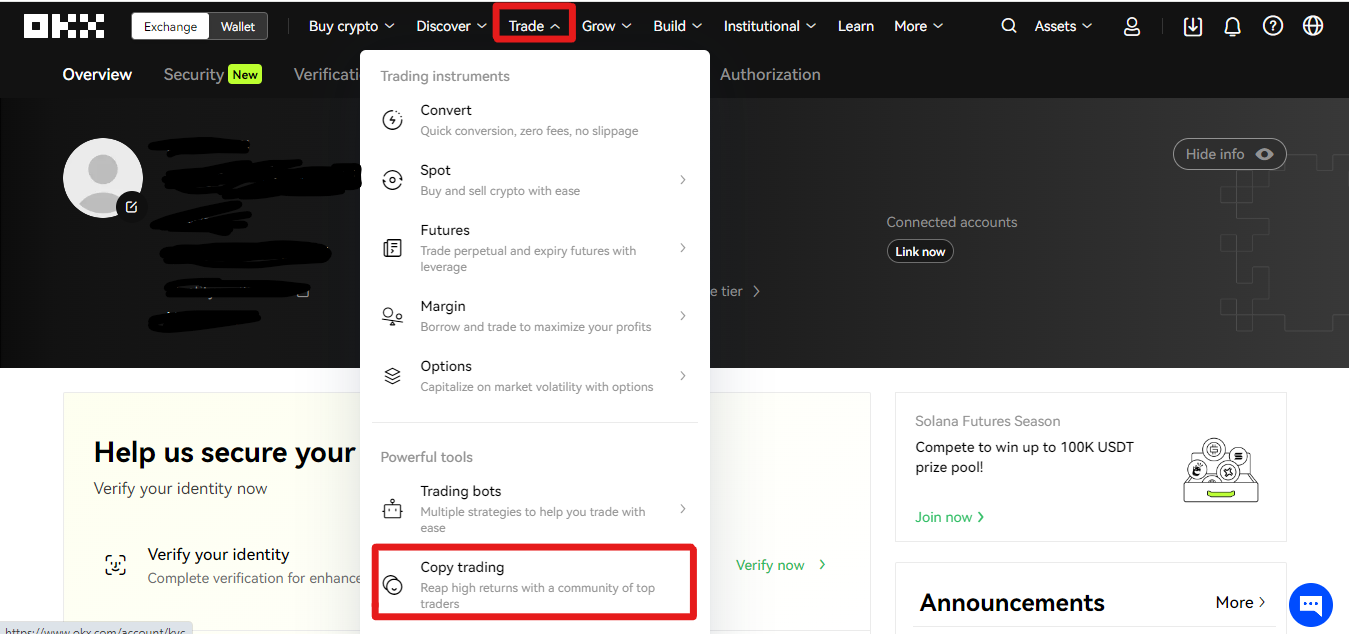Expand the Discover menu
Viewport: 1349px width, 634px height.
point(451,26)
